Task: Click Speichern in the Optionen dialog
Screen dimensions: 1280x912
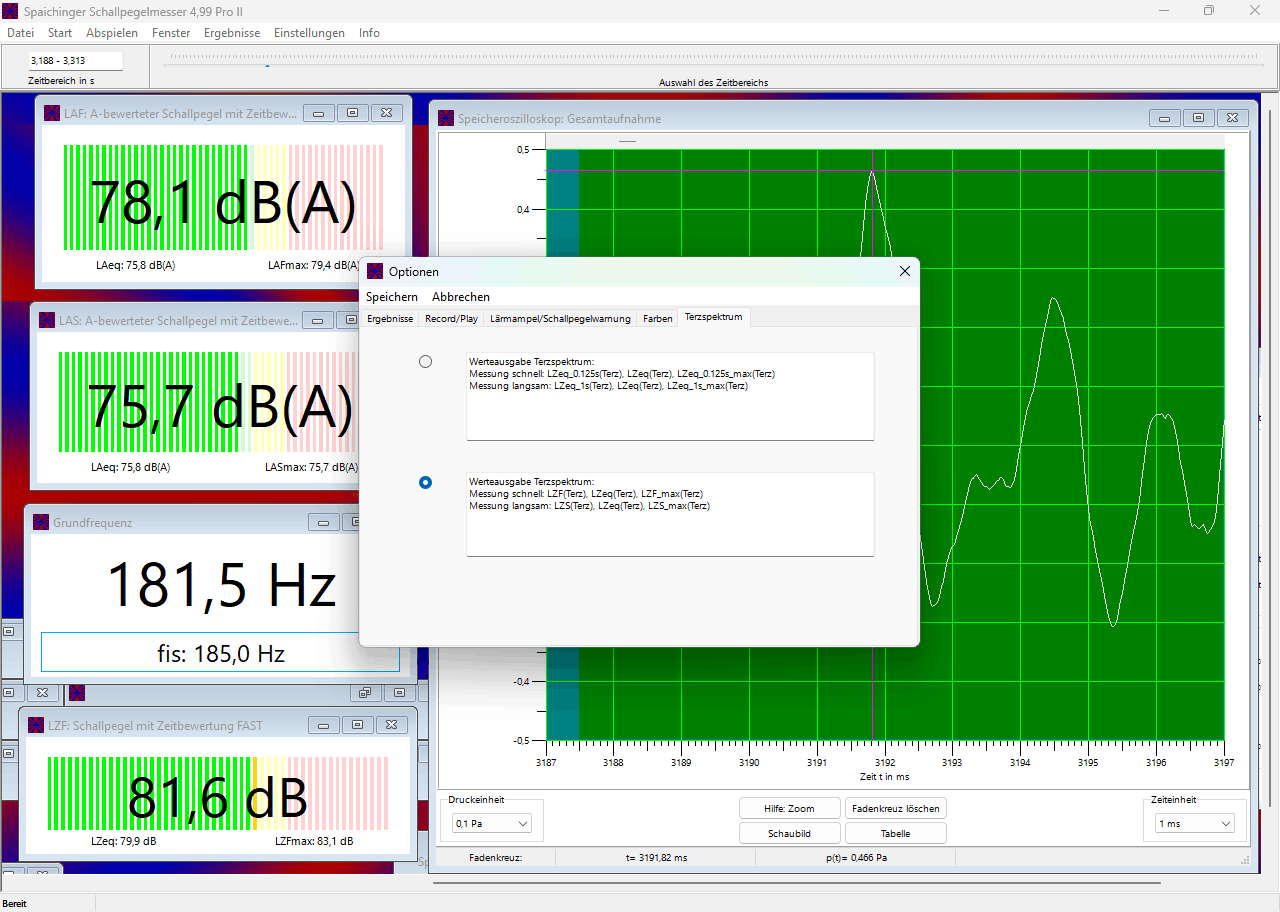Action: (x=392, y=297)
